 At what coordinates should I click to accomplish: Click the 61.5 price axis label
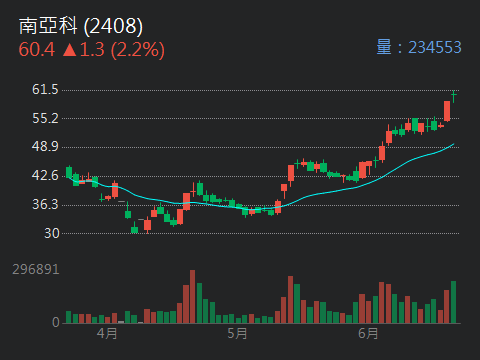pos(45,89)
